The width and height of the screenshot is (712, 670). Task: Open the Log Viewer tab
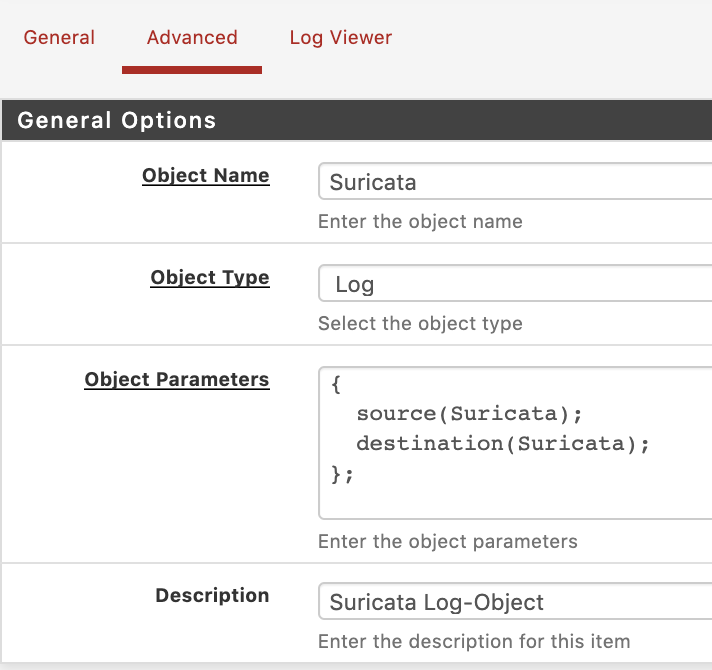pos(341,37)
